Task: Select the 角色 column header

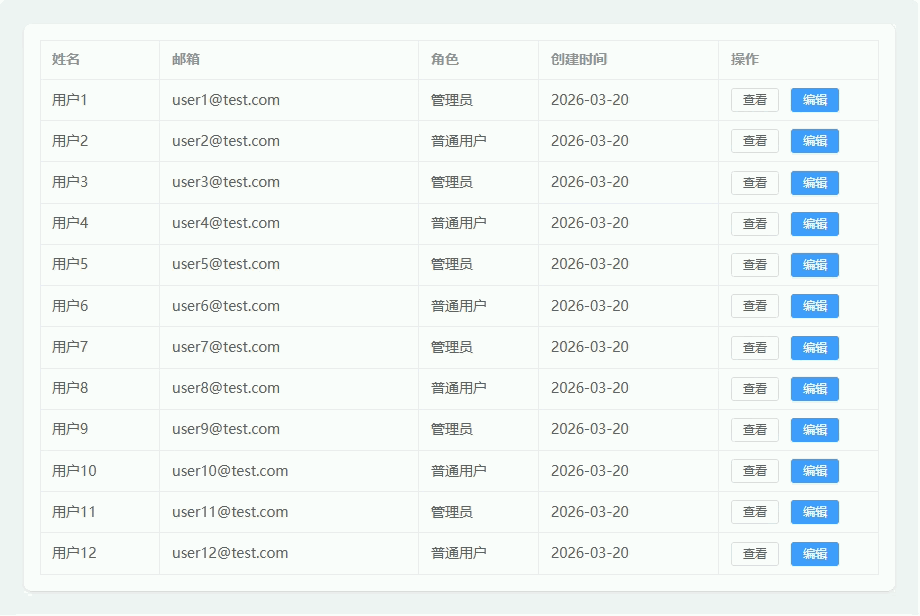Action: pos(445,59)
